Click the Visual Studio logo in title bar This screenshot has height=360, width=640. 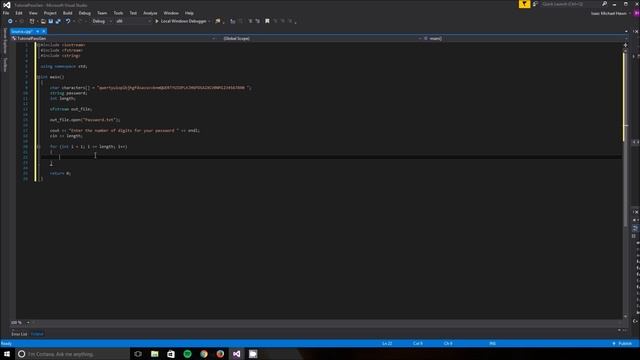tap(7, 5)
